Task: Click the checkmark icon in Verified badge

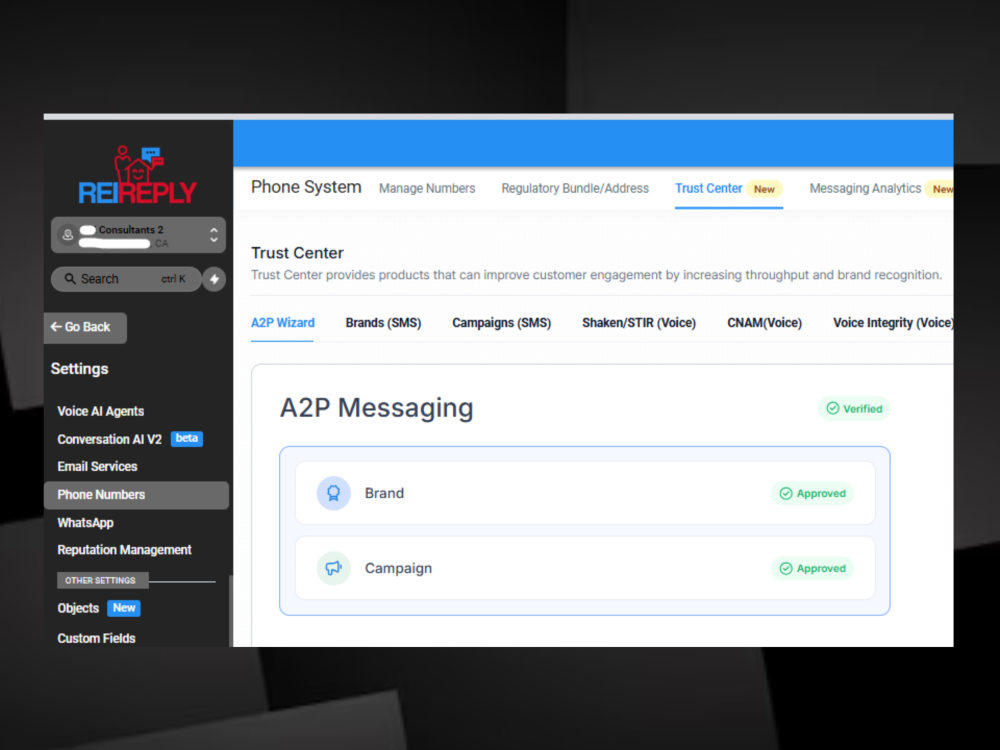Action: click(832, 408)
